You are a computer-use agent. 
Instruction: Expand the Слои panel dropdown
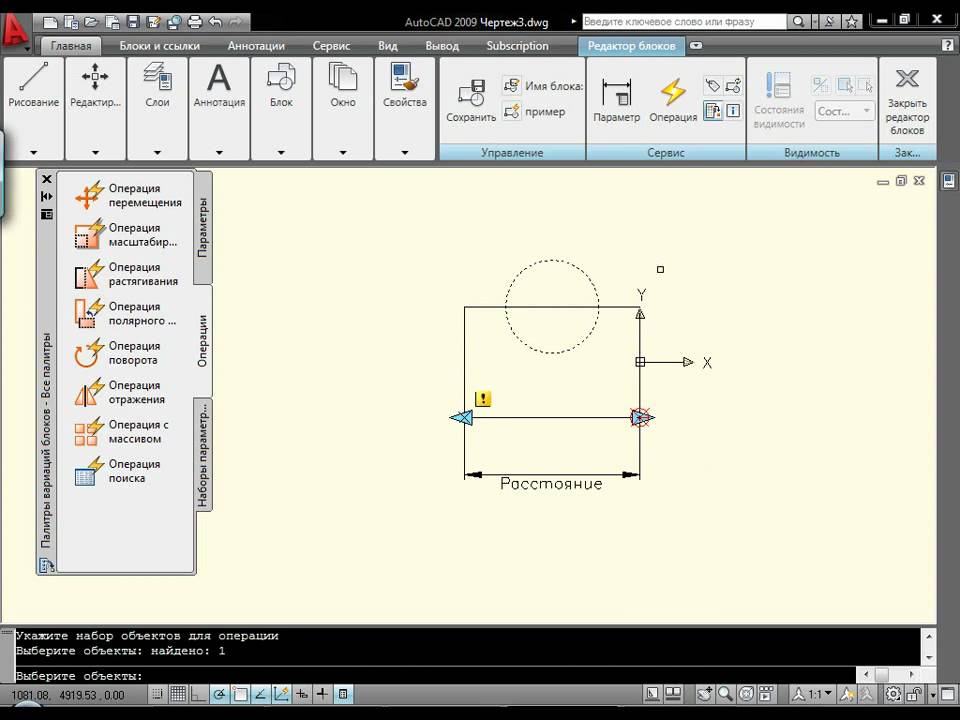click(x=157, y=153)
